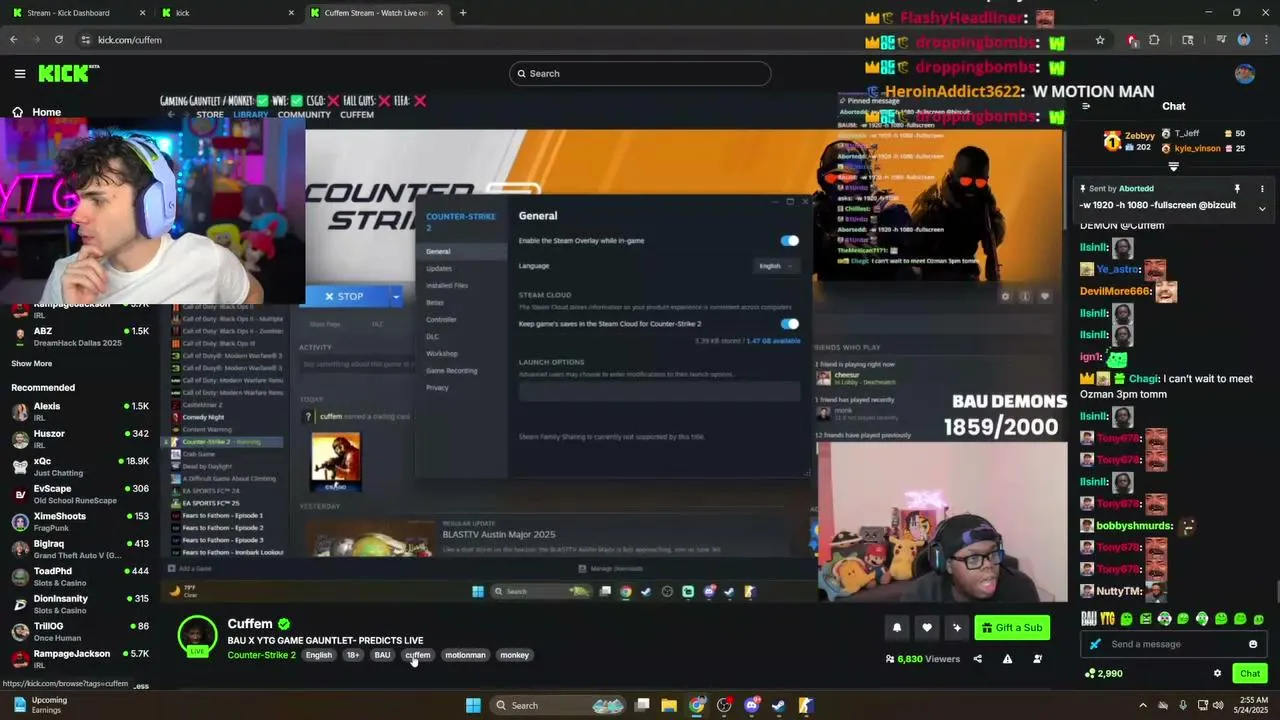Open the Kick hamburger menu

[x=20, y=73]
